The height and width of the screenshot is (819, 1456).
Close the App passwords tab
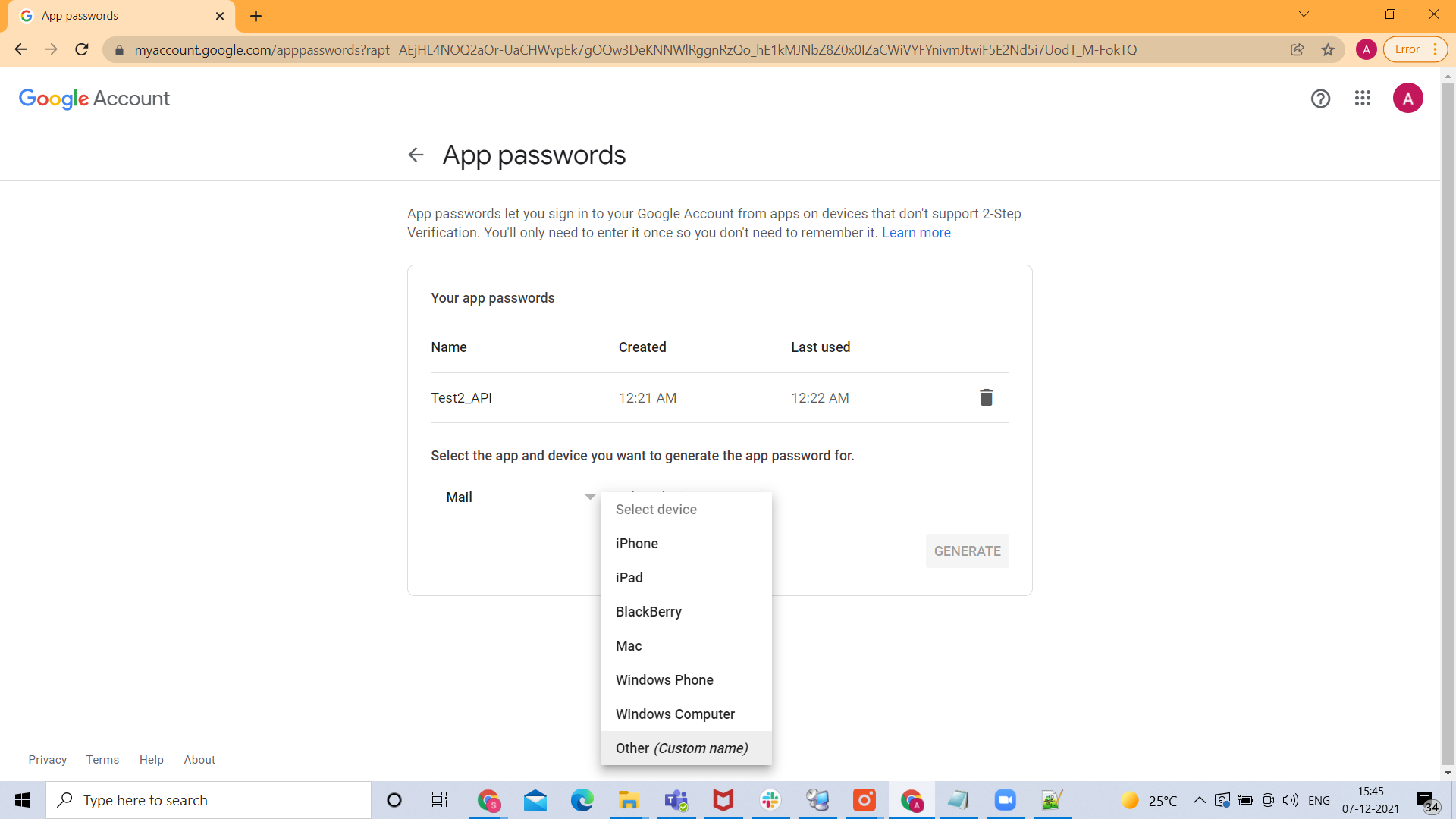220,16
